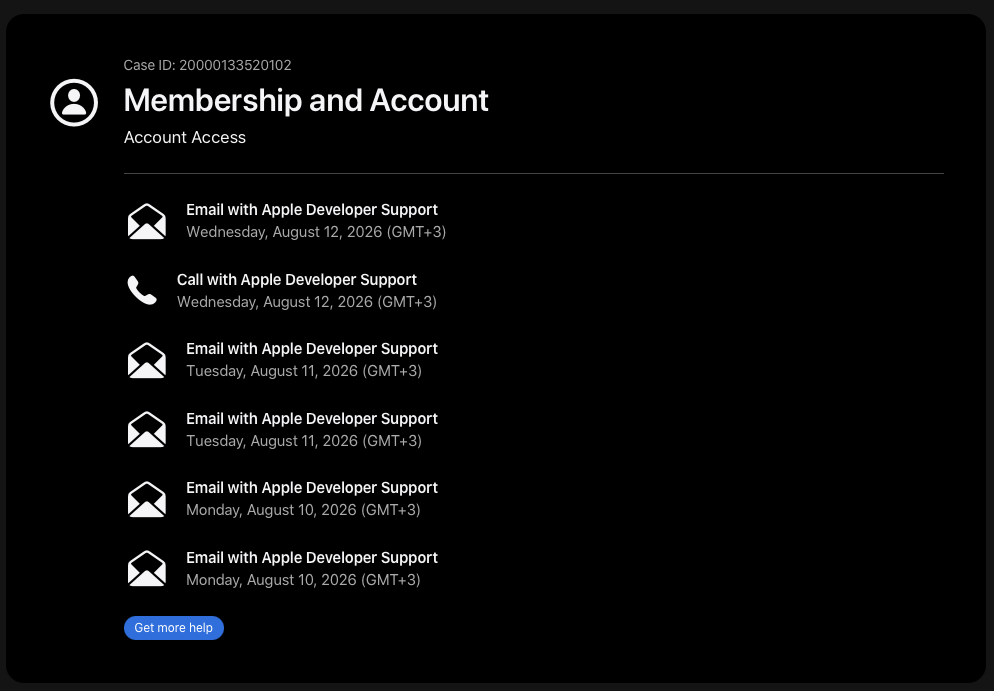Open Call with Apple Developer Support entry title

click(x=297, y=280)
